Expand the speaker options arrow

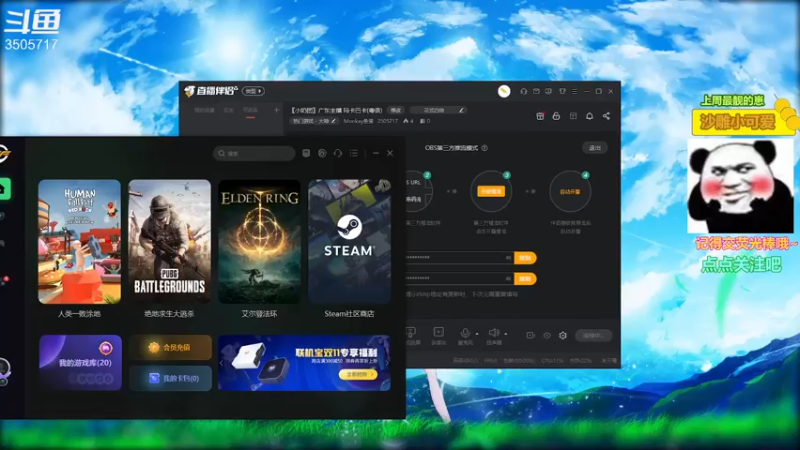[506, 334]
